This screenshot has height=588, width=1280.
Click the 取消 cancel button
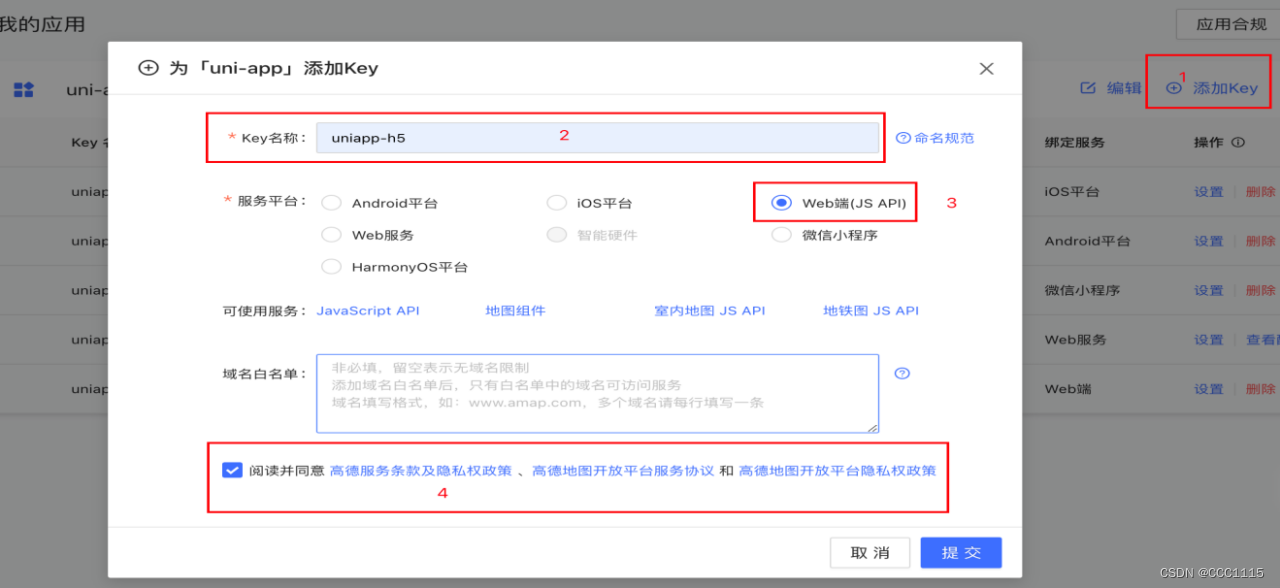[870, 553]
